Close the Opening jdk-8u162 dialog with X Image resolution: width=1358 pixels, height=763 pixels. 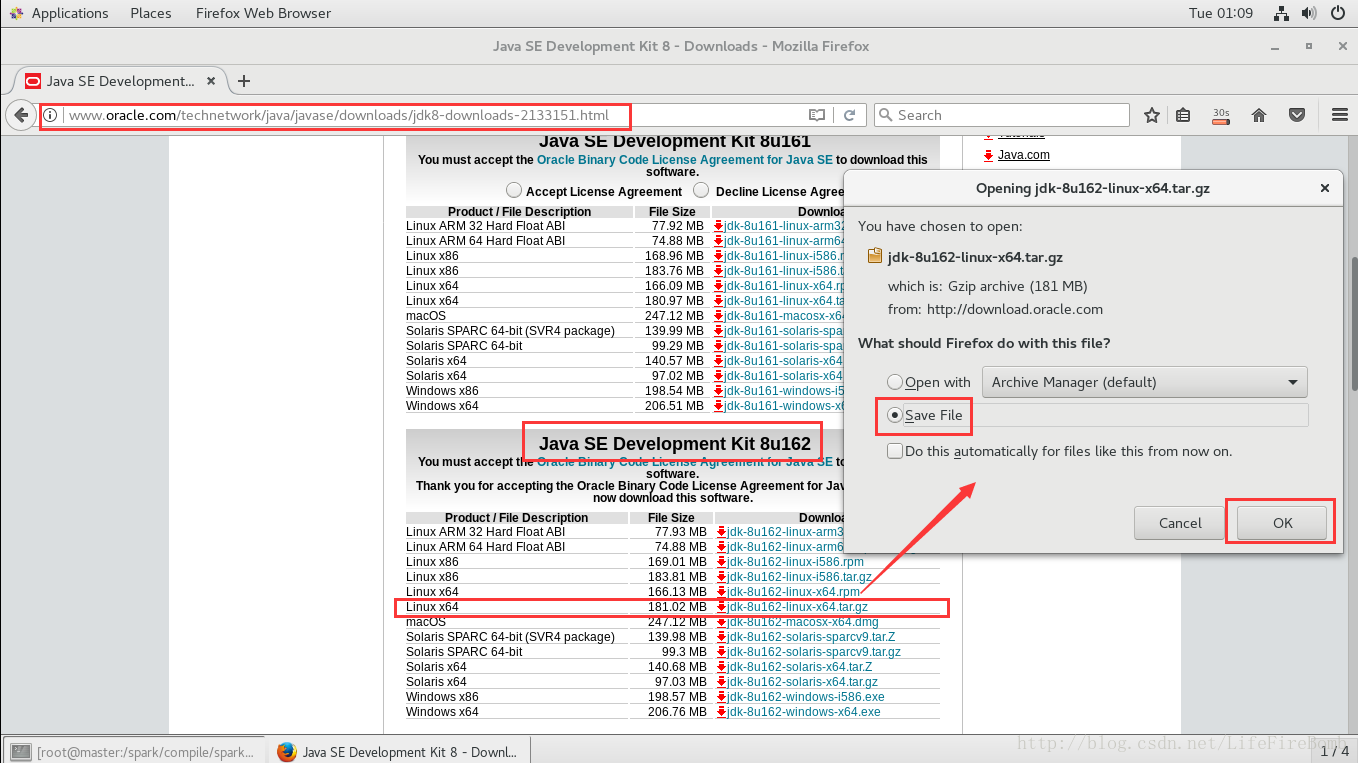click(x=1325, y=188)
